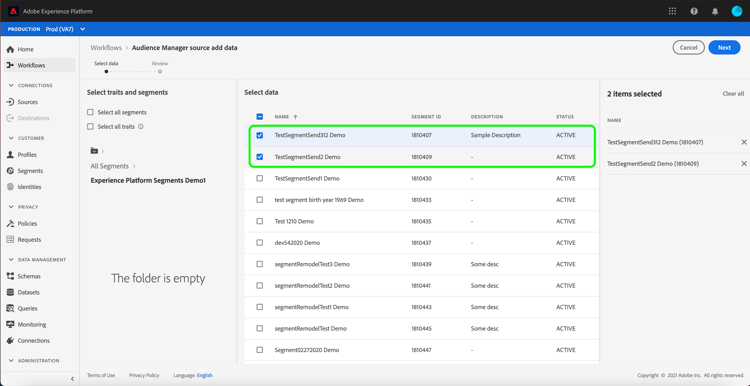This screenshot has height=386, width=750.
Task: Enable Select all segments checkbox
Action: (x=90, y=112)
